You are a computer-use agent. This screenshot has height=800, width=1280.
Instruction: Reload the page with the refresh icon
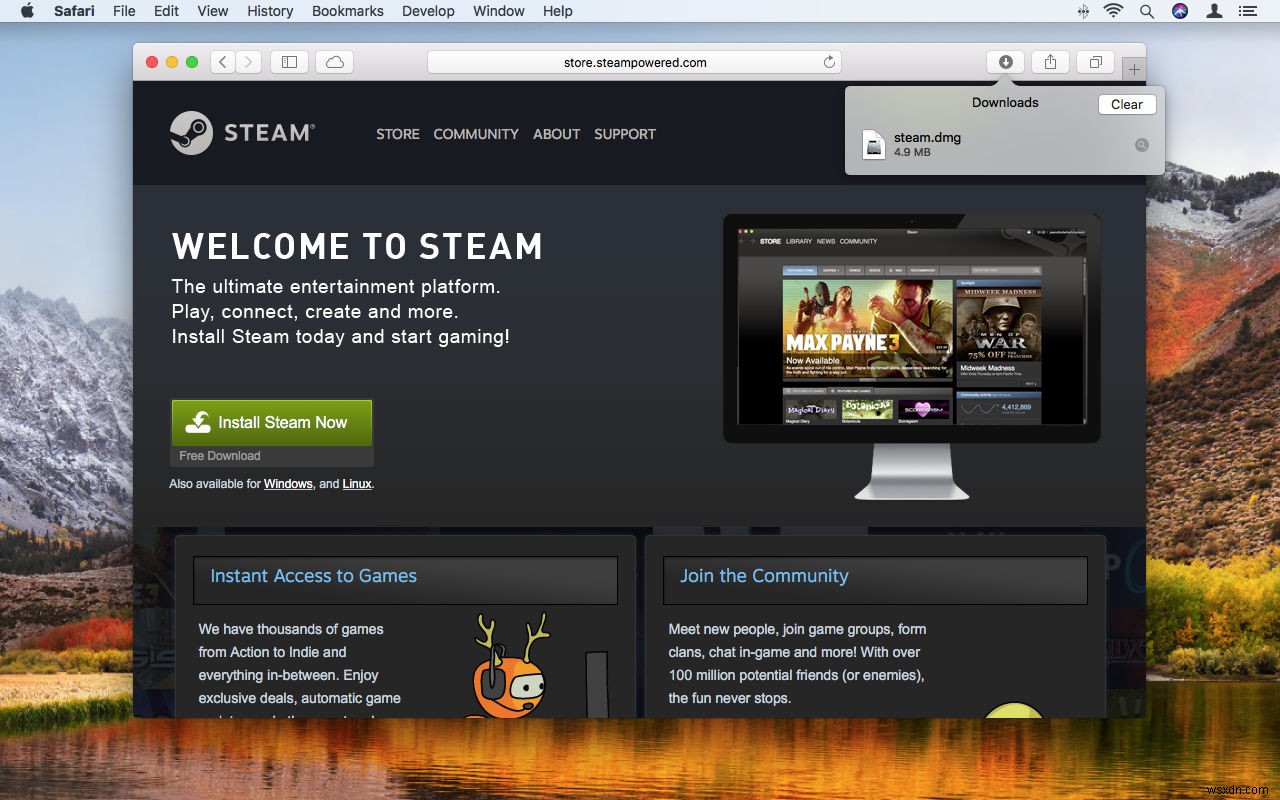point(829,61)
